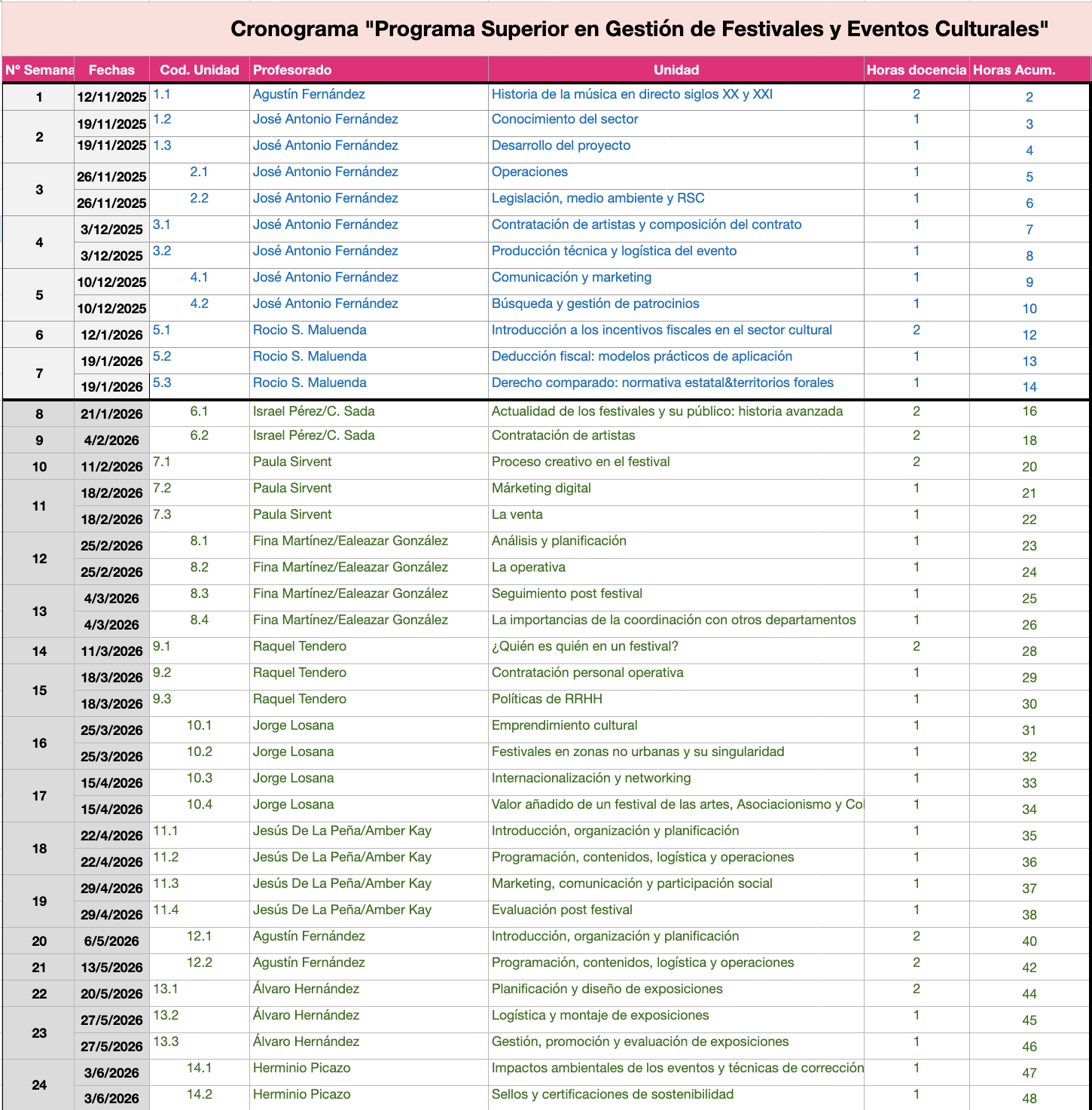Select the week 20 row number cell

(x=39, y=941)
